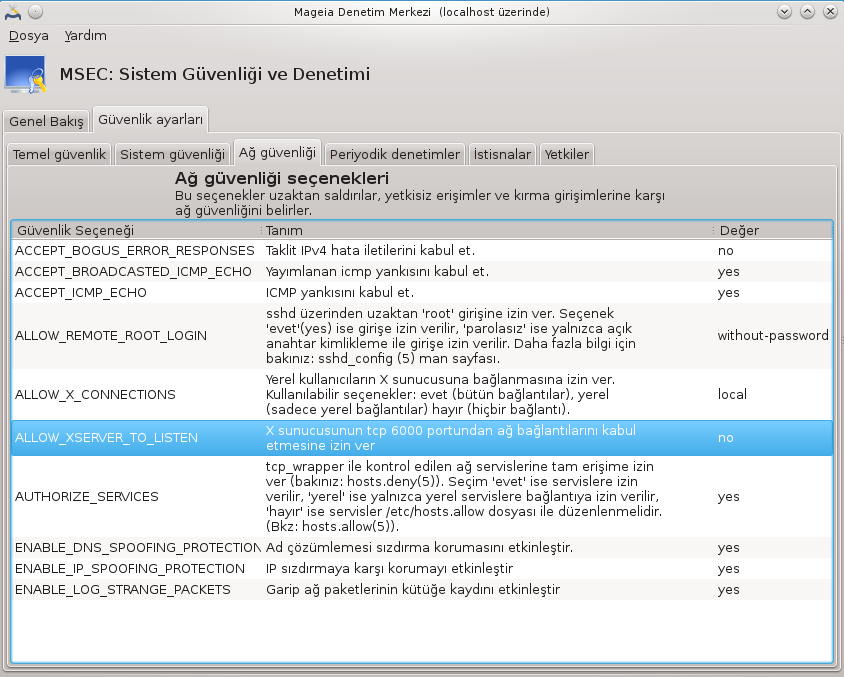Sort by Güvenlik Seçeneği column header
Image resolution: width=844 pixels, height=677 pixels.
point(137,230)
